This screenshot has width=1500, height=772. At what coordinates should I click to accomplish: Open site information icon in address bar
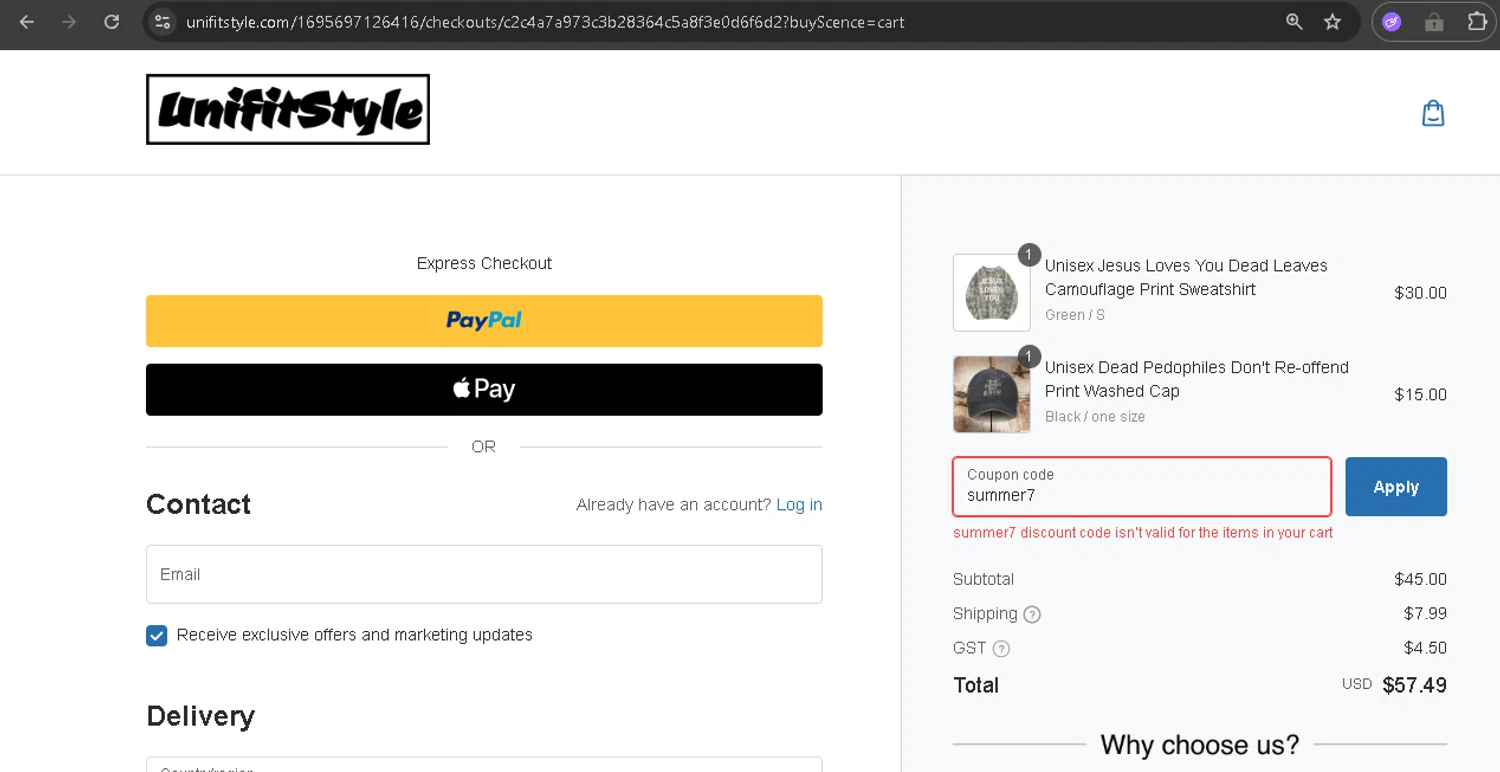click(x=163, y=21)
